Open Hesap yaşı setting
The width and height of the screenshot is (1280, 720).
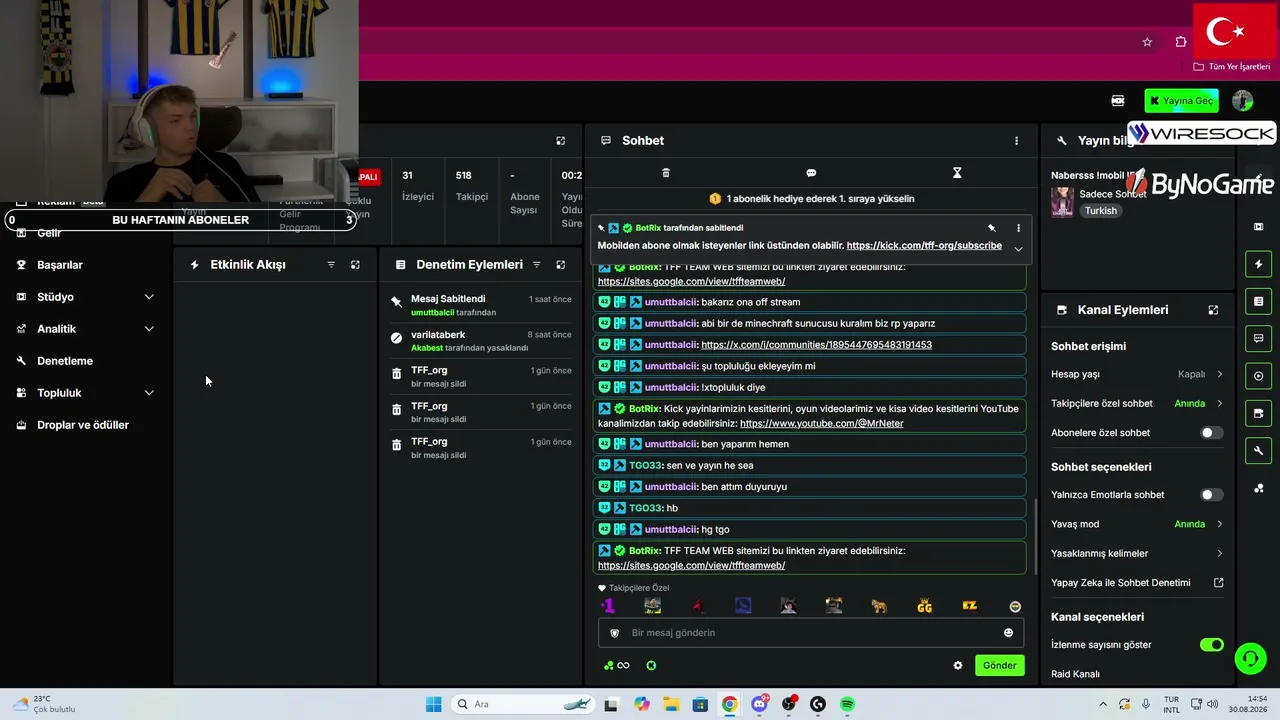click(x=1137, y=374)
